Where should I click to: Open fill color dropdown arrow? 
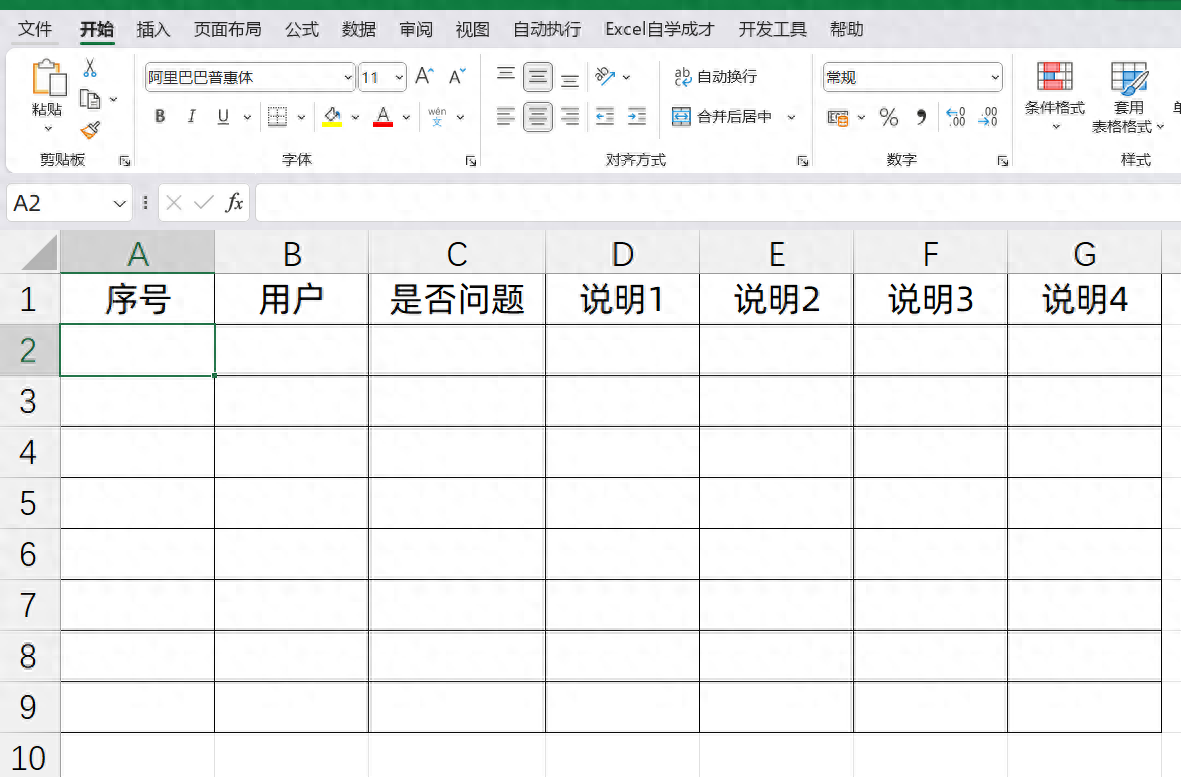355,117
